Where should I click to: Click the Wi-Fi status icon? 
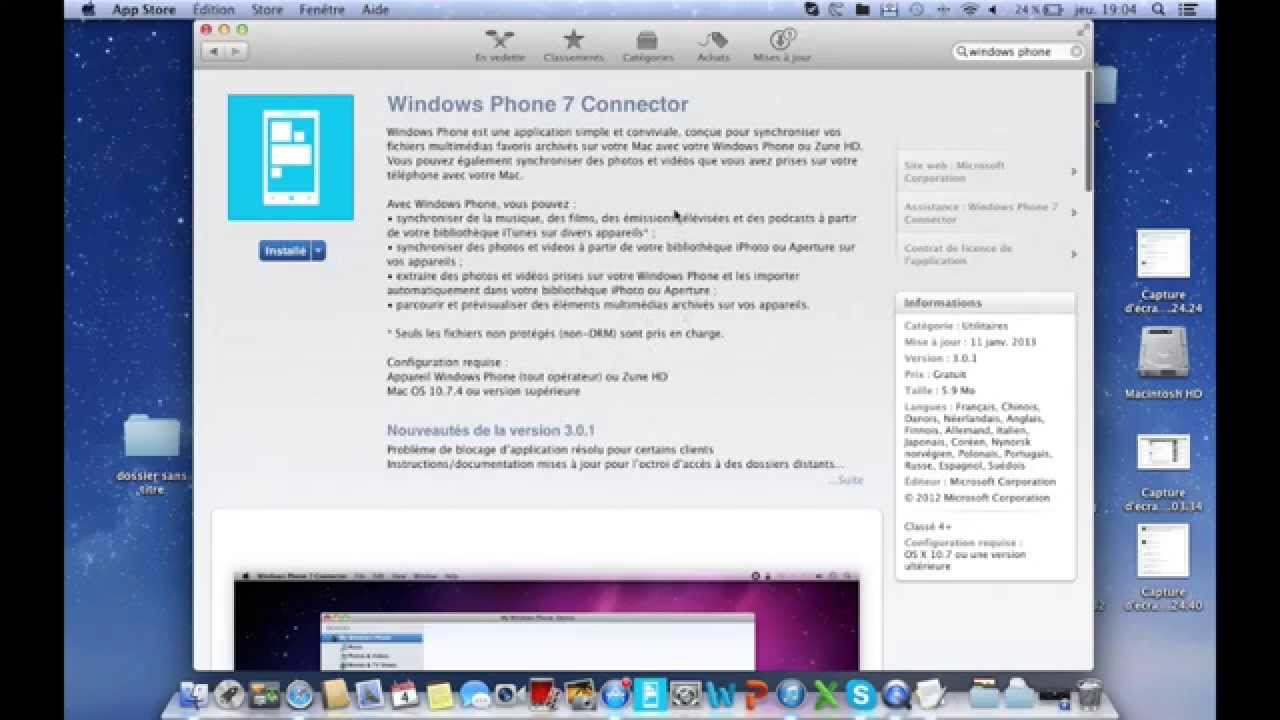pos(971,9)
